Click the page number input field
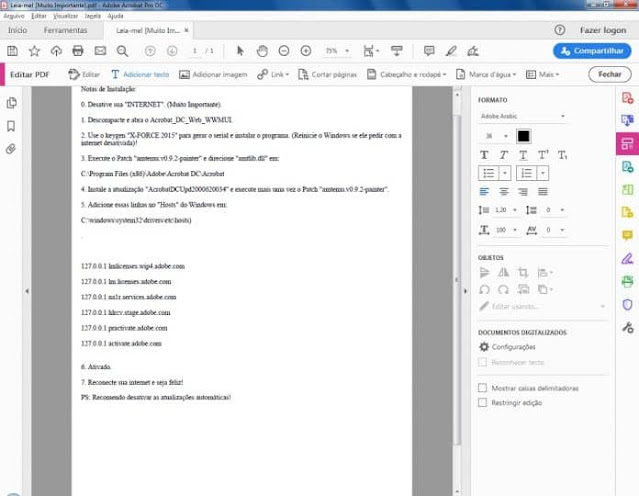The height and width of the screenshot is (496, 639). click(195, 51)
